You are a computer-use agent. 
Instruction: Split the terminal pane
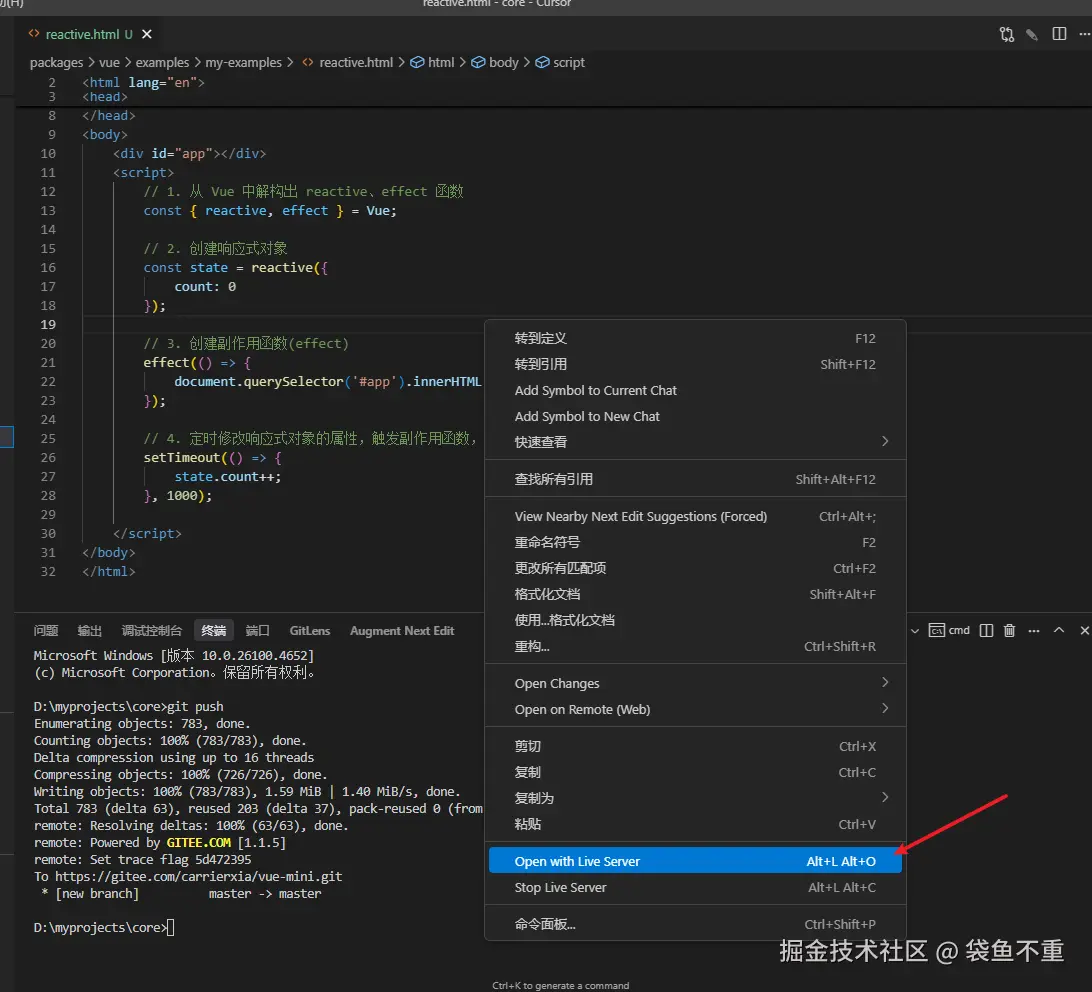986,630
